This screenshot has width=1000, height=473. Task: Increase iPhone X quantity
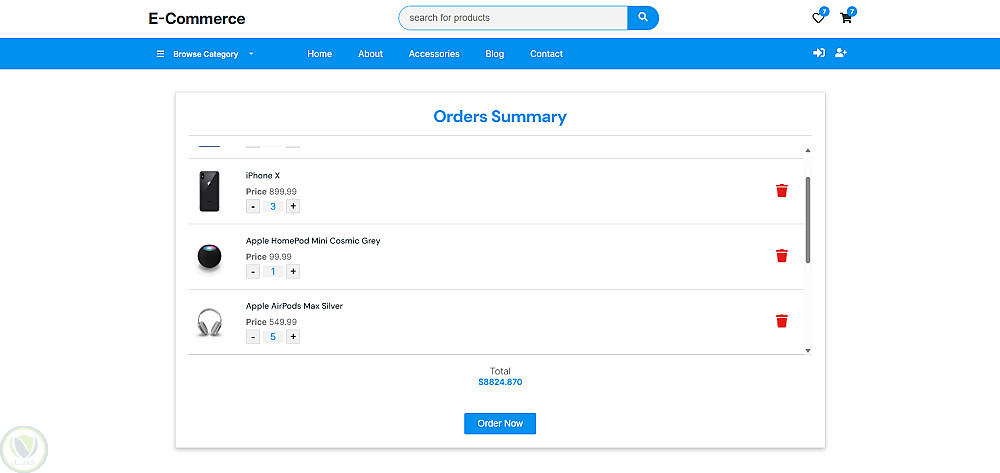tap(293, 207)
